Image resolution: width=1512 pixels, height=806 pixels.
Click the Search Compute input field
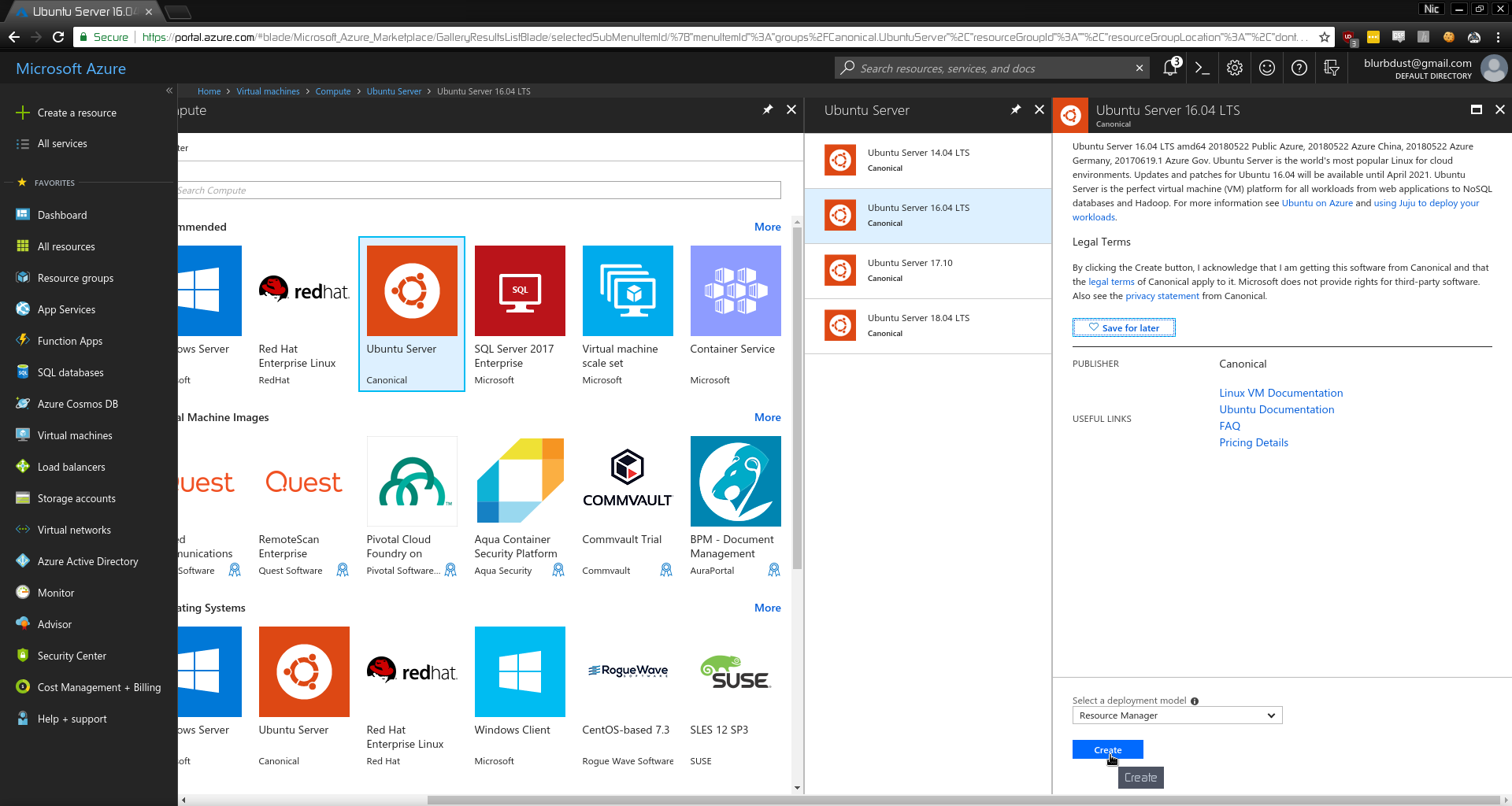coord(479,190)
